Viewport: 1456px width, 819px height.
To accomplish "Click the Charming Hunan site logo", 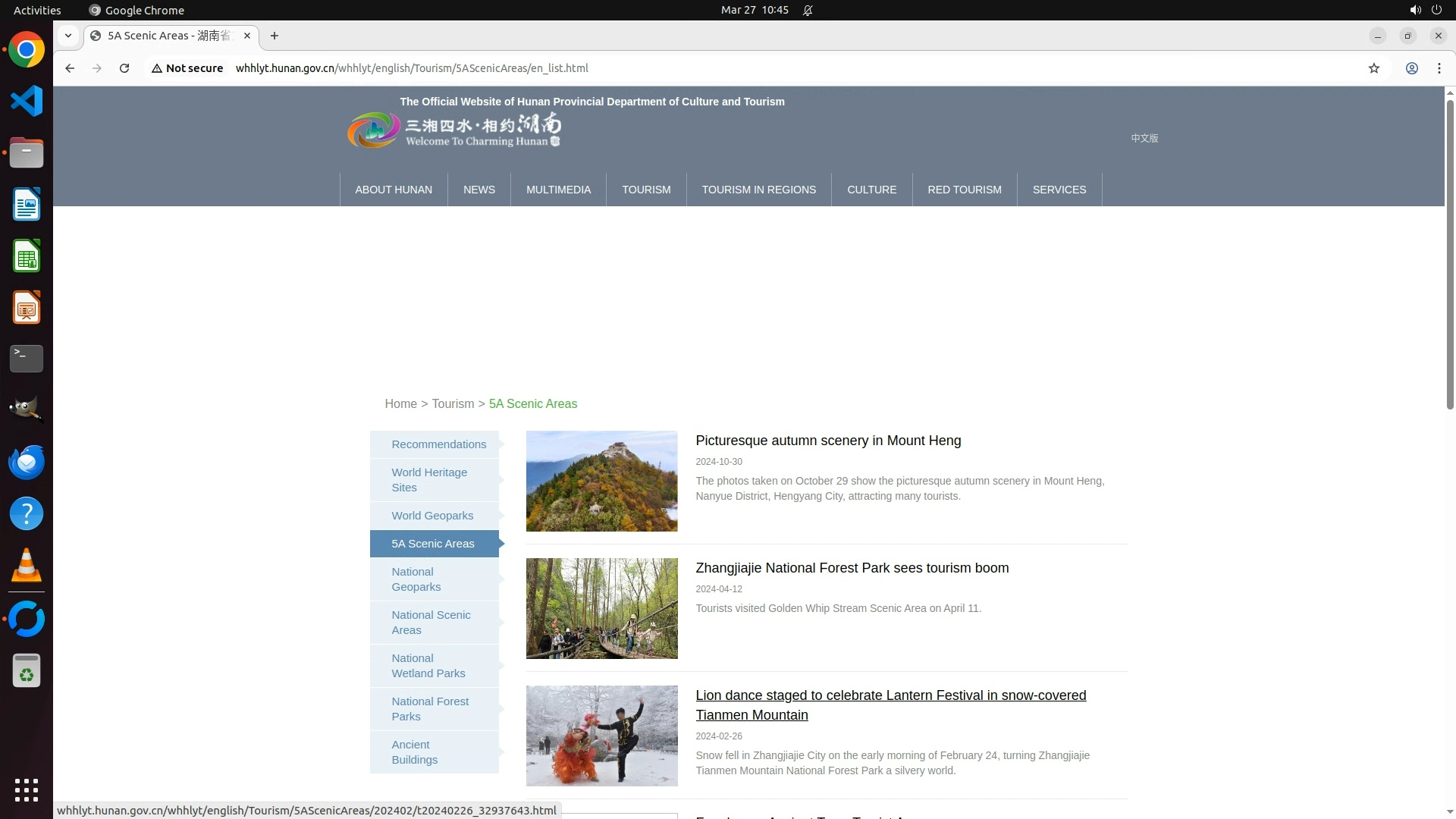I will (x=453, y=130).
